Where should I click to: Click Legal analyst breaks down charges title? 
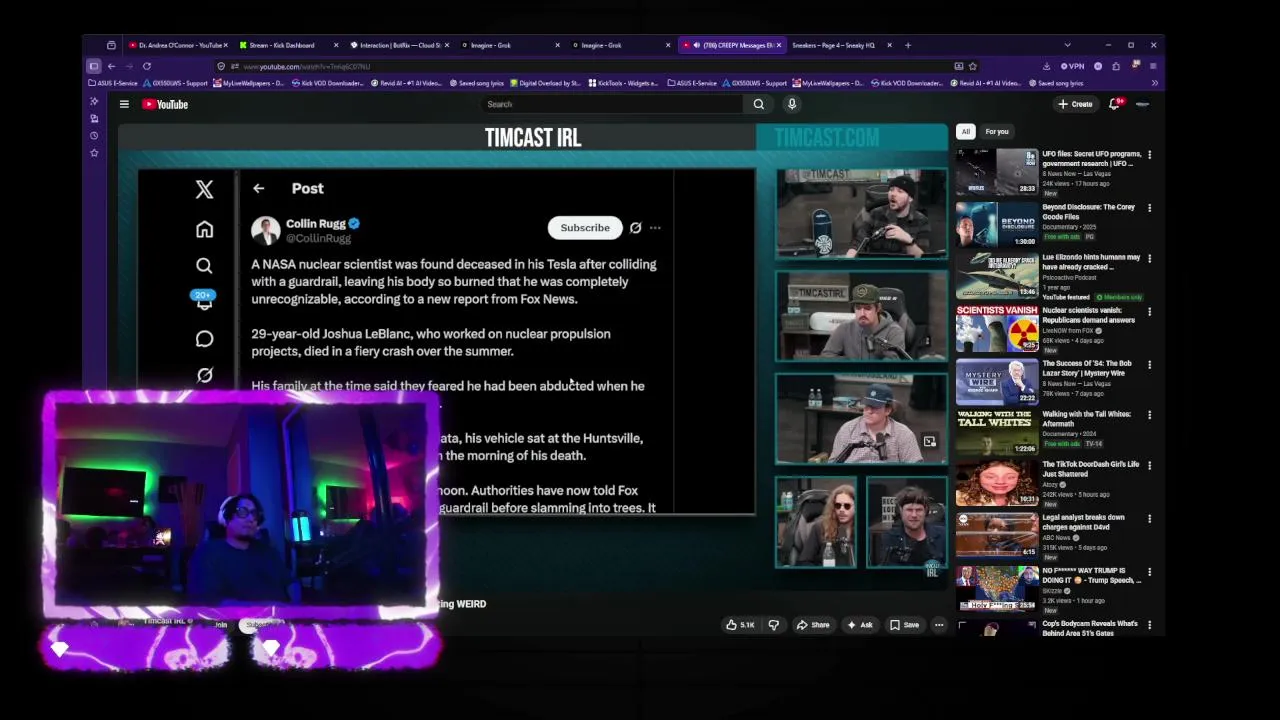coord(1083,522)
